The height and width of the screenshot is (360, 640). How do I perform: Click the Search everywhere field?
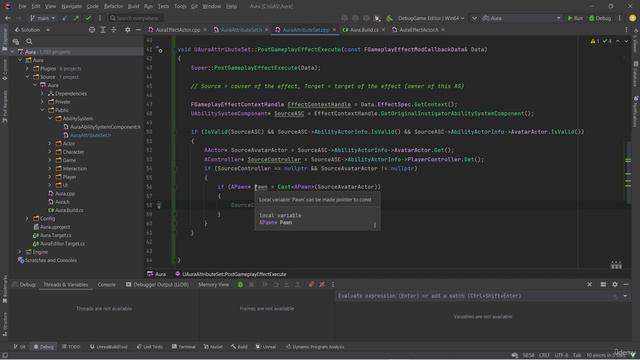pos(136,18)
